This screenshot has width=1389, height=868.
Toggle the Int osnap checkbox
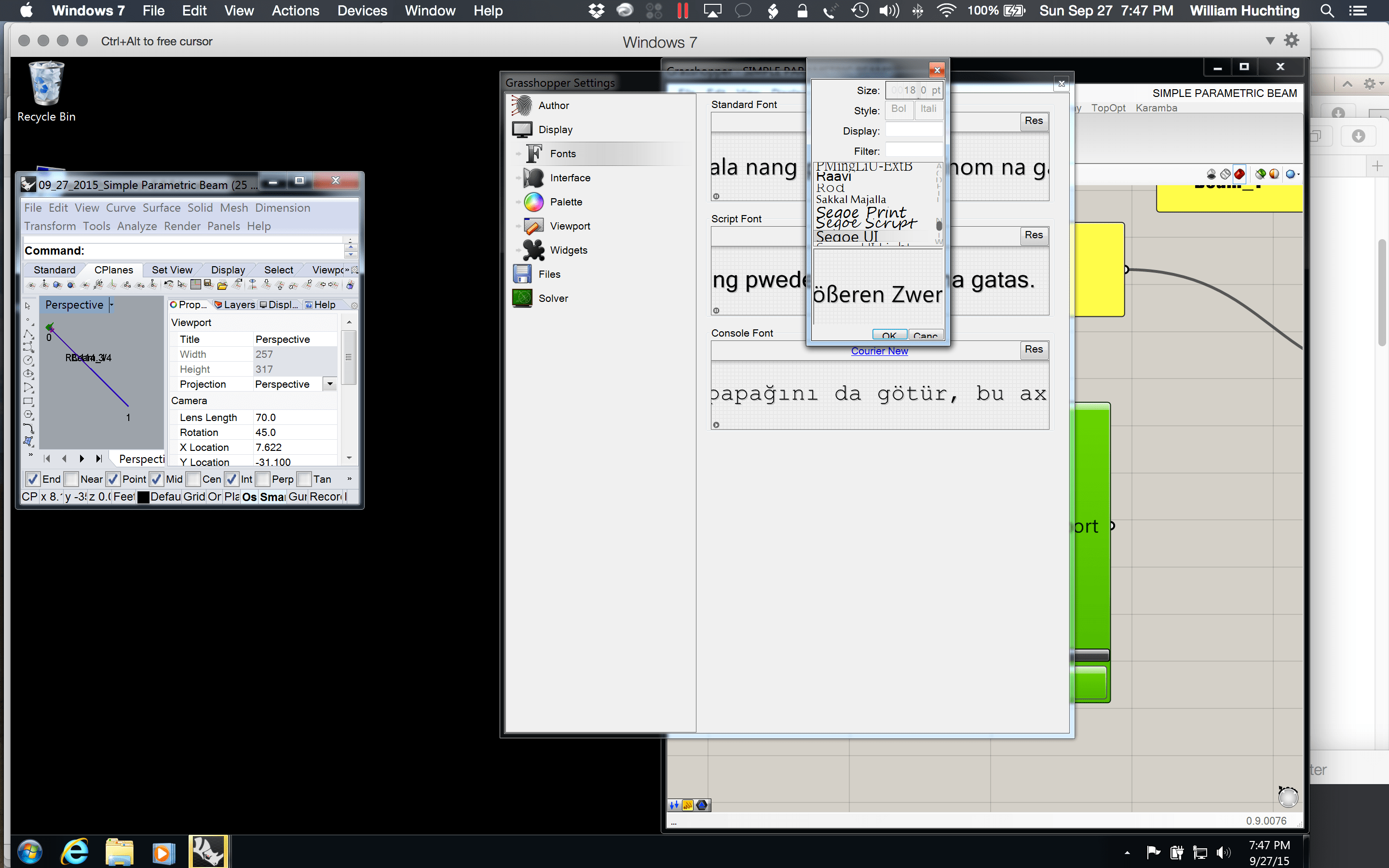[231, 479]
